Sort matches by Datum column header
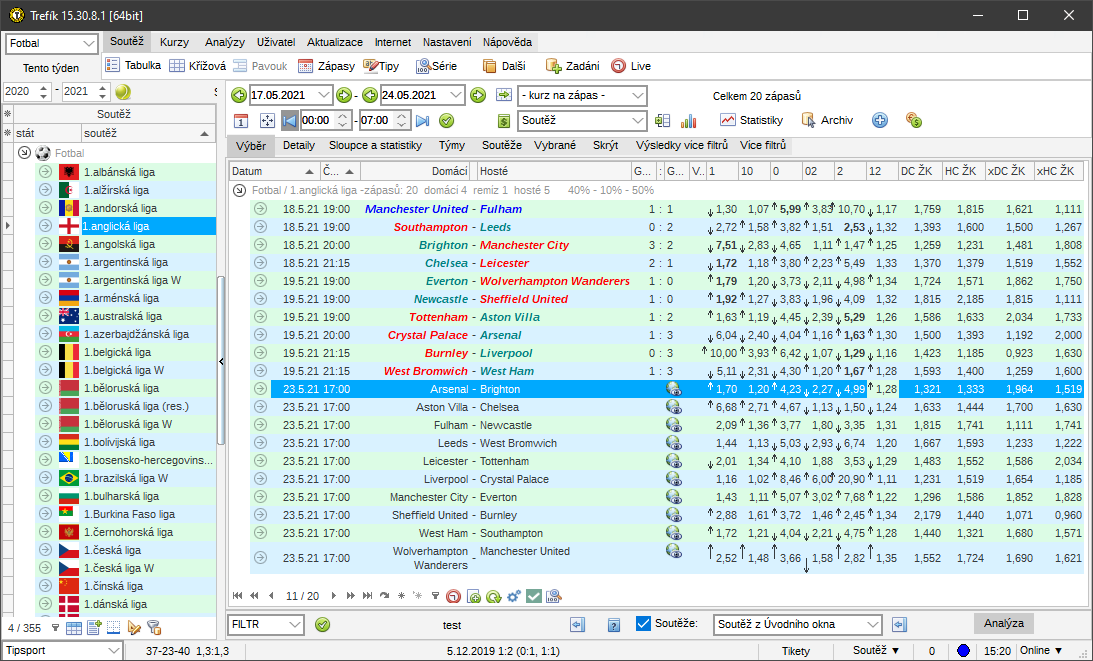The width and height of the screenshot is (1093, 661). [274, 171]
